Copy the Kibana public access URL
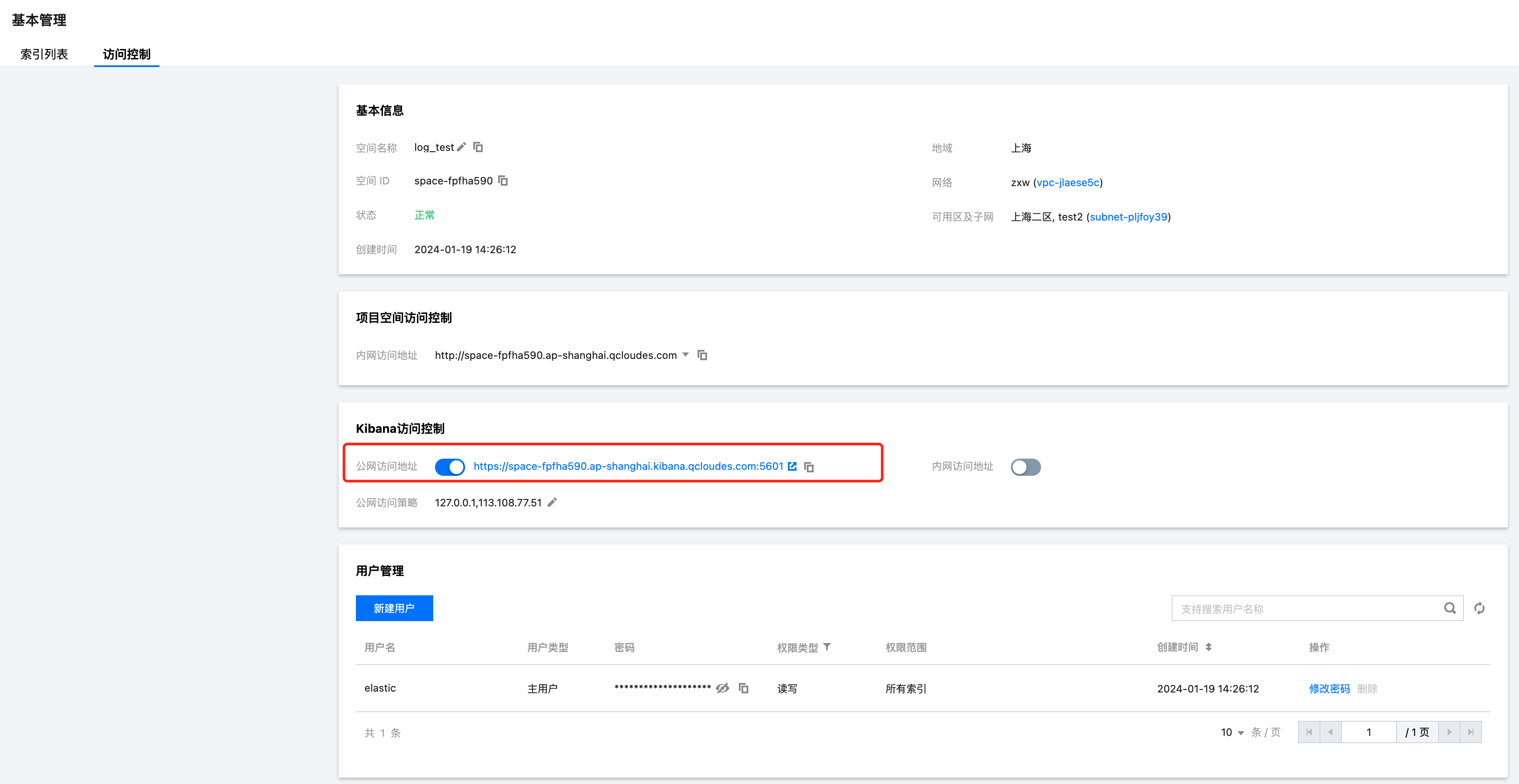The image size is (1519, 784). [809, 467]
